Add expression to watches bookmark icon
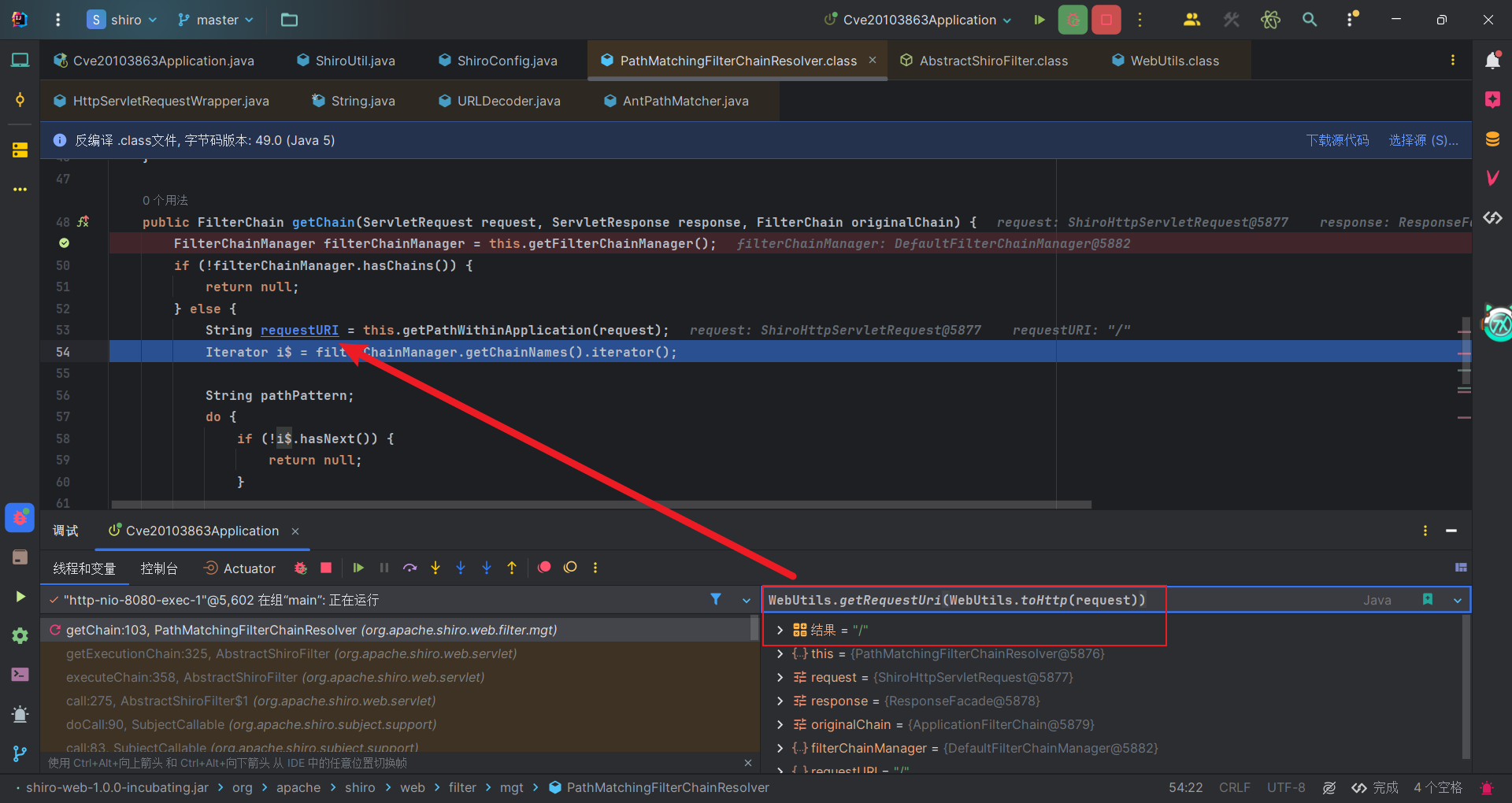Screen dimensions: 1512x803 (x=1428, y=600)
